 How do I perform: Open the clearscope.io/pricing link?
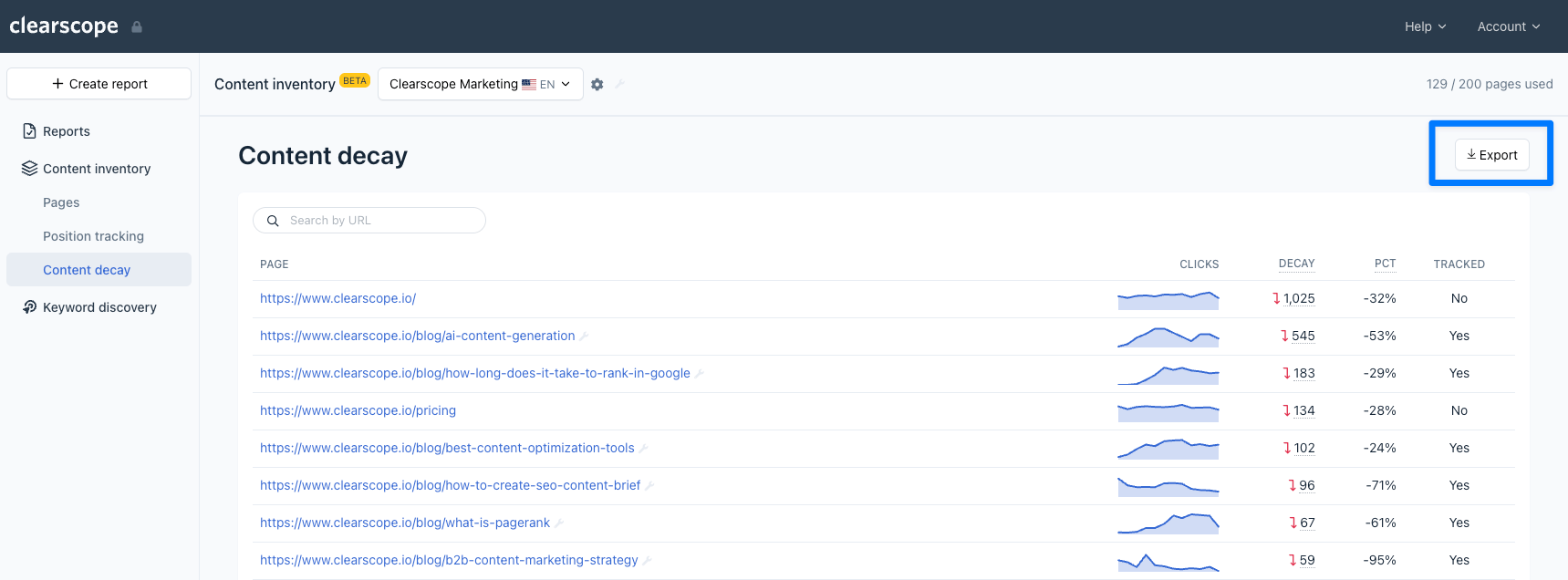358,410
